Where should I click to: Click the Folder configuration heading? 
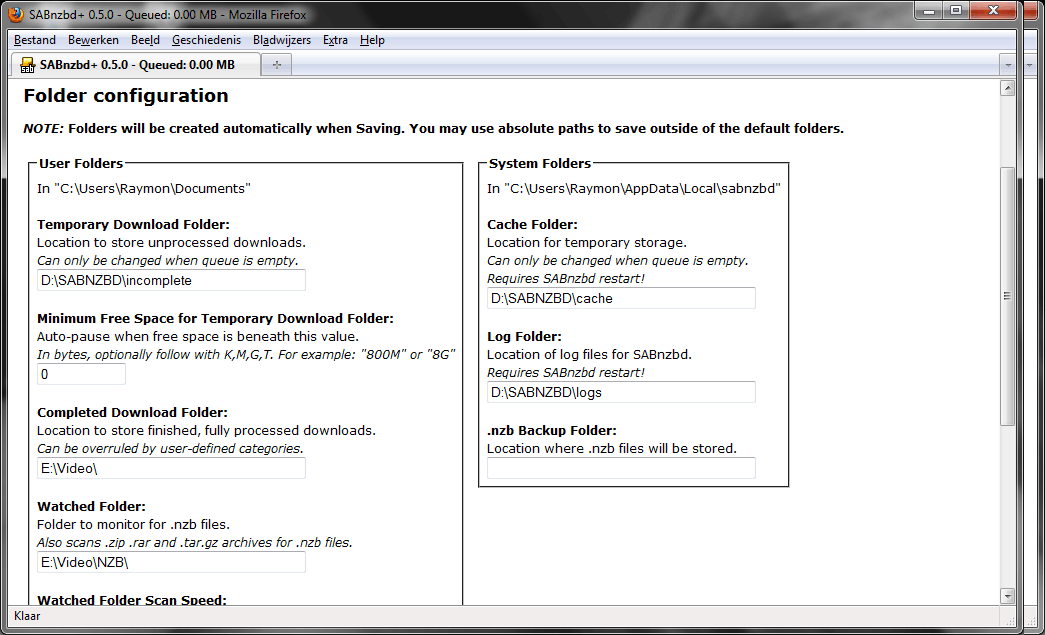(126, 96)
